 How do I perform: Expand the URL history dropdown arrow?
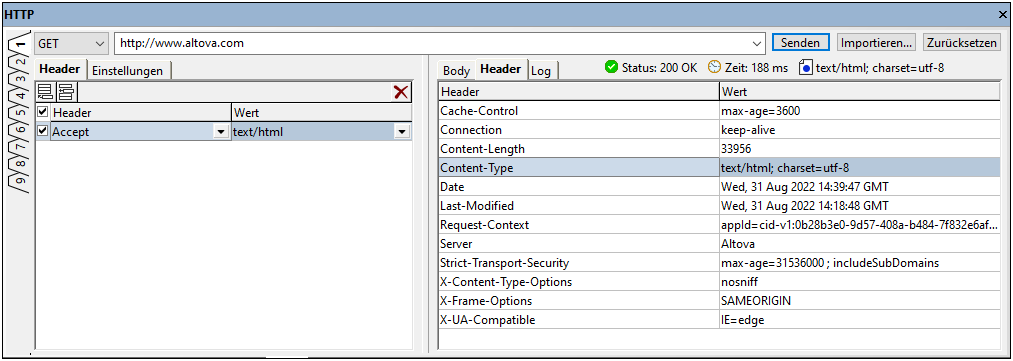pos(758,43)
